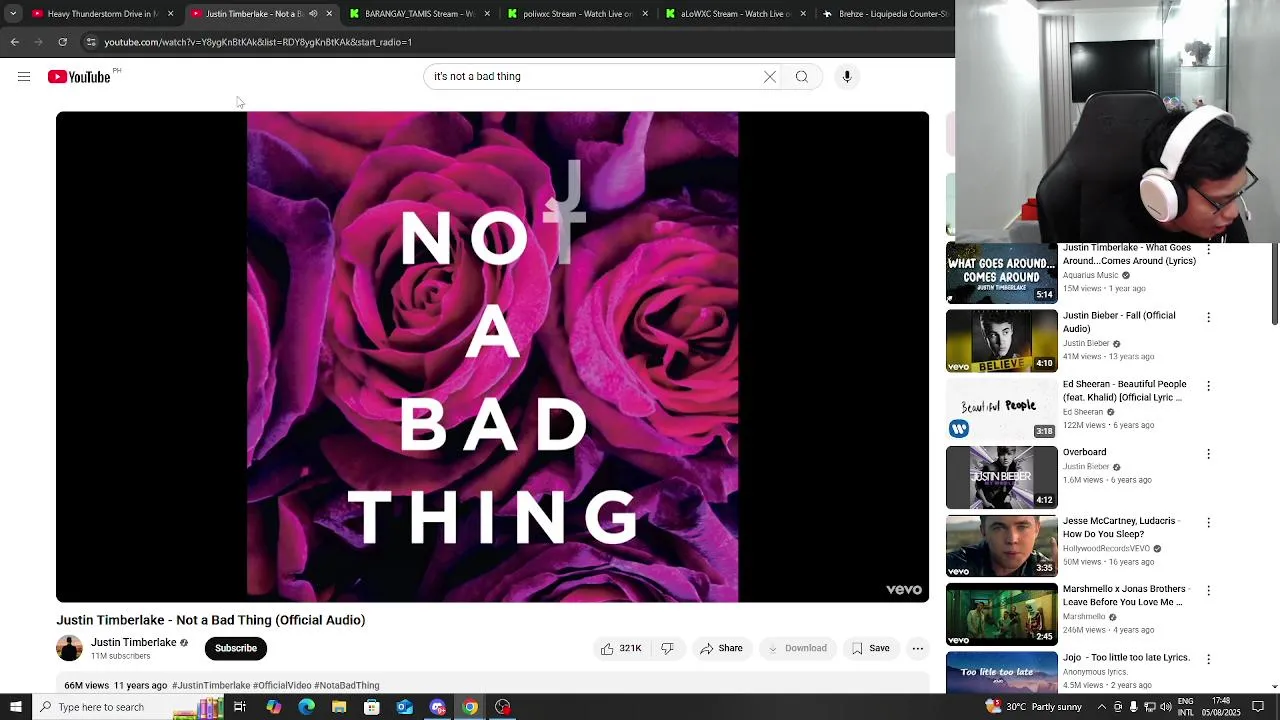Open Chrome from taskbar

point(470,707)
